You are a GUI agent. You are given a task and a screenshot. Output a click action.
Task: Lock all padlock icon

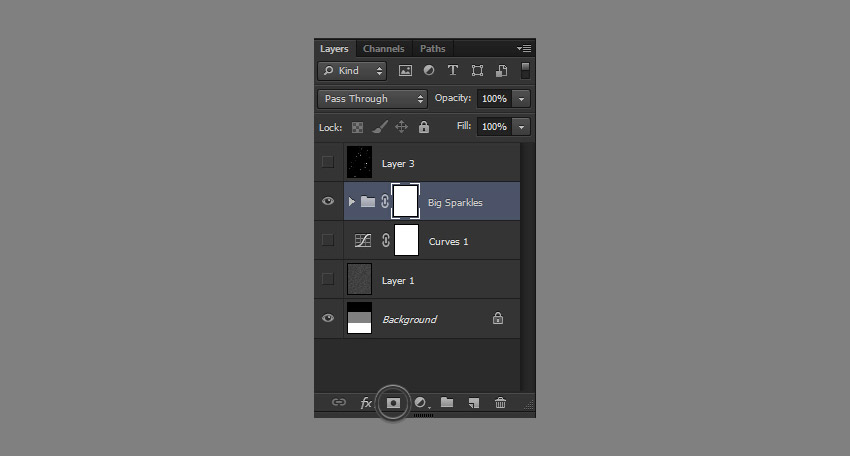tap(424, 127)
